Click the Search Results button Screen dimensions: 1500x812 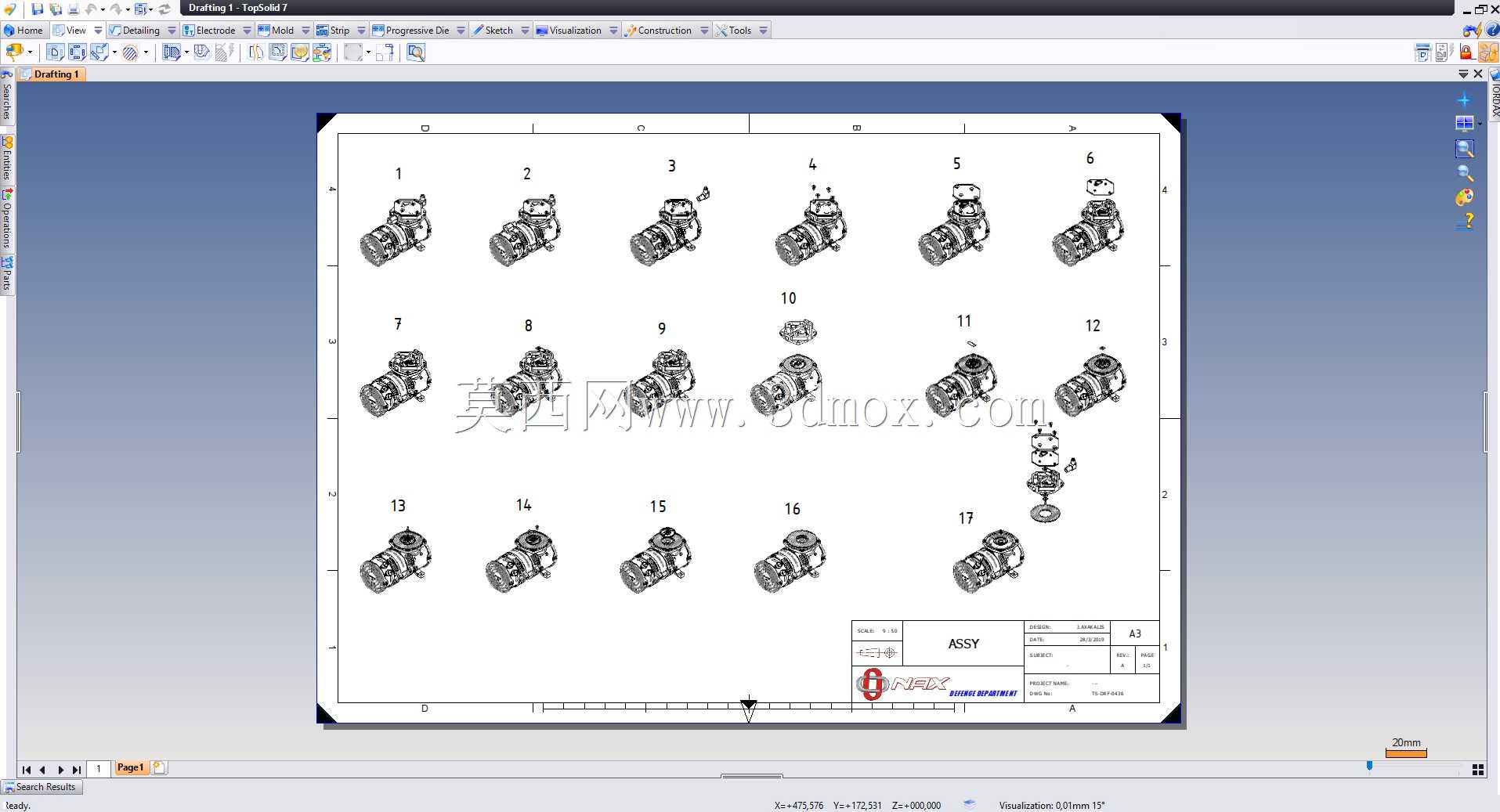click(x=41, y=787)
